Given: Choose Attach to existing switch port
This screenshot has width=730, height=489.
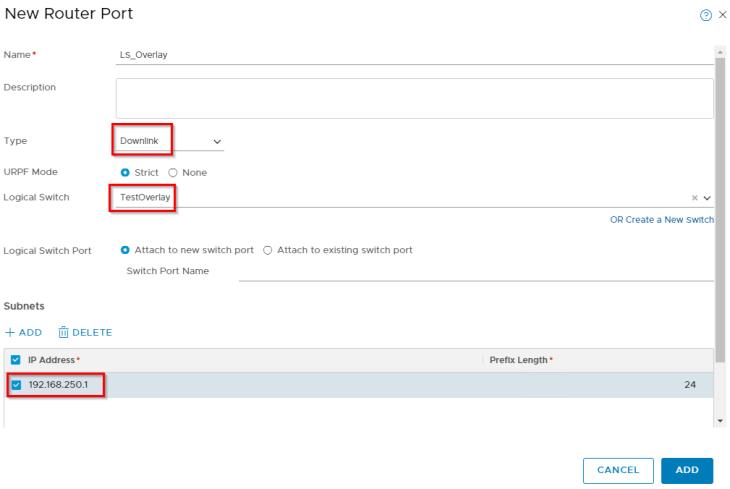Looking at the screenshot, I should (267, 250).
